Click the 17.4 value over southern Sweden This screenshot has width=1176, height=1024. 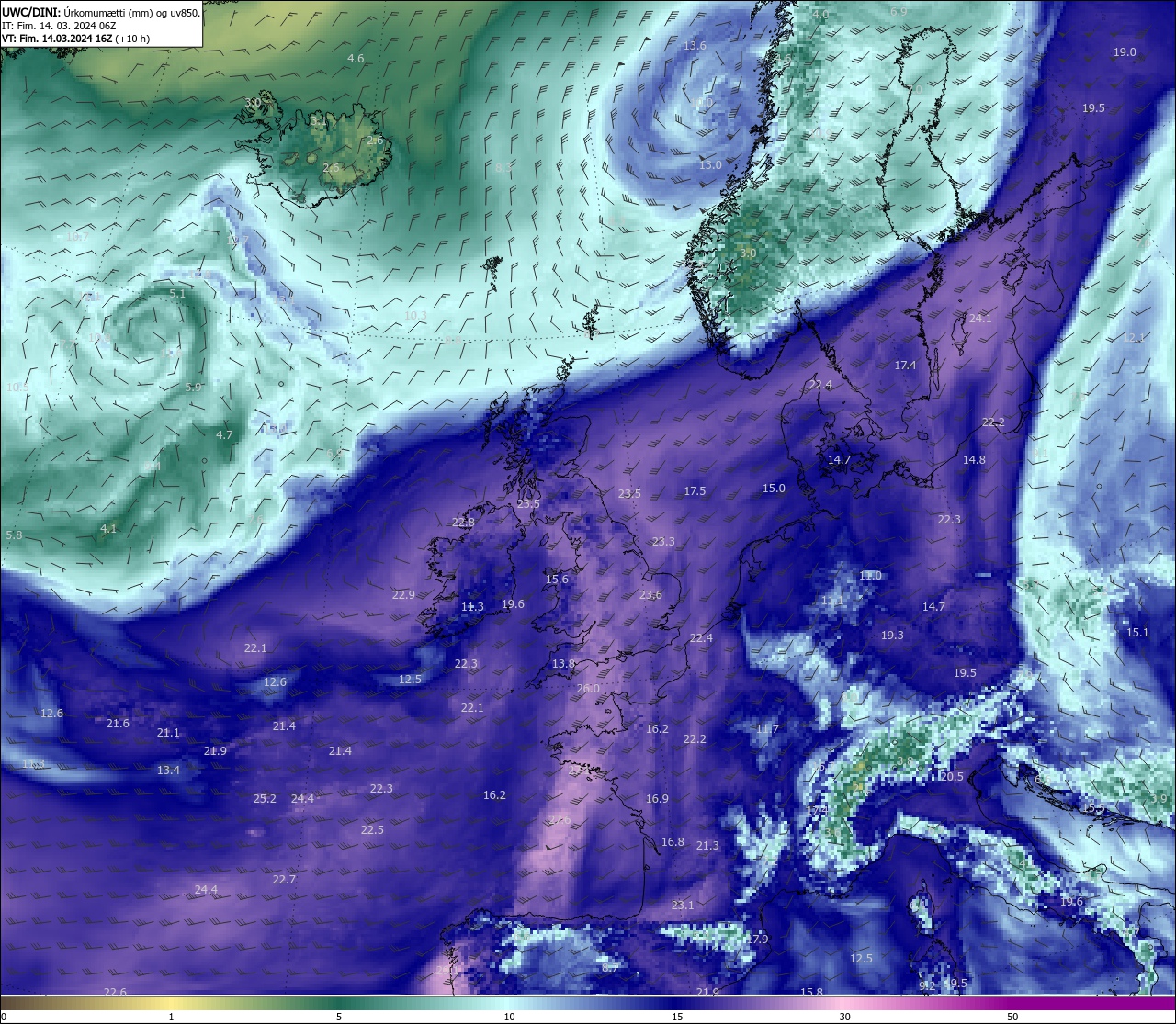point(905,365)
